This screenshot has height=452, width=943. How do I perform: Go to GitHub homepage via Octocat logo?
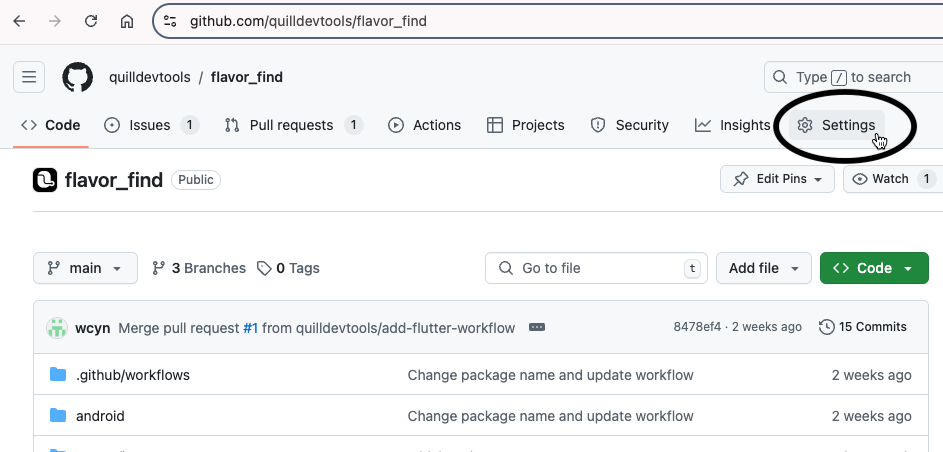[78, 77]
